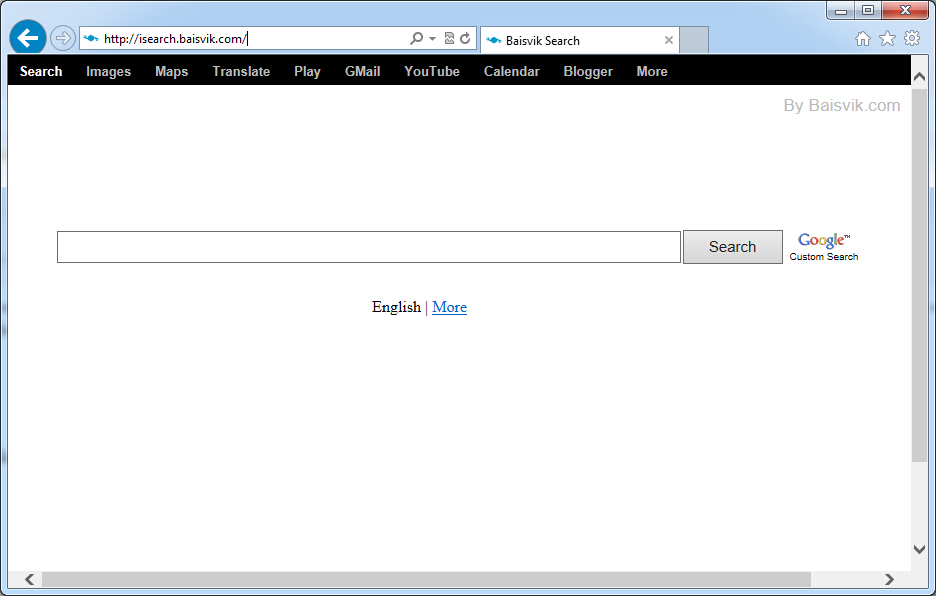The height and width of the screenshot is (596, 936).
Task: Open a new blank tab
Action: point(694,40)
